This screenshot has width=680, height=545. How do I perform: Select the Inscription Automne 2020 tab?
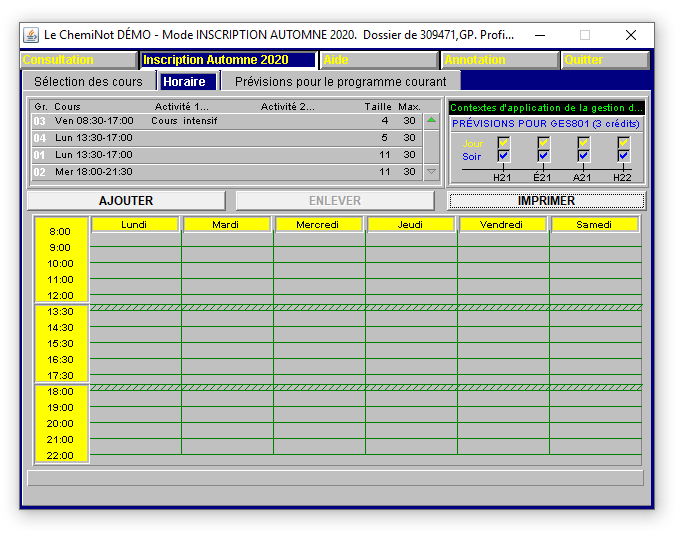pyautogui.click(x=229, y=60)
